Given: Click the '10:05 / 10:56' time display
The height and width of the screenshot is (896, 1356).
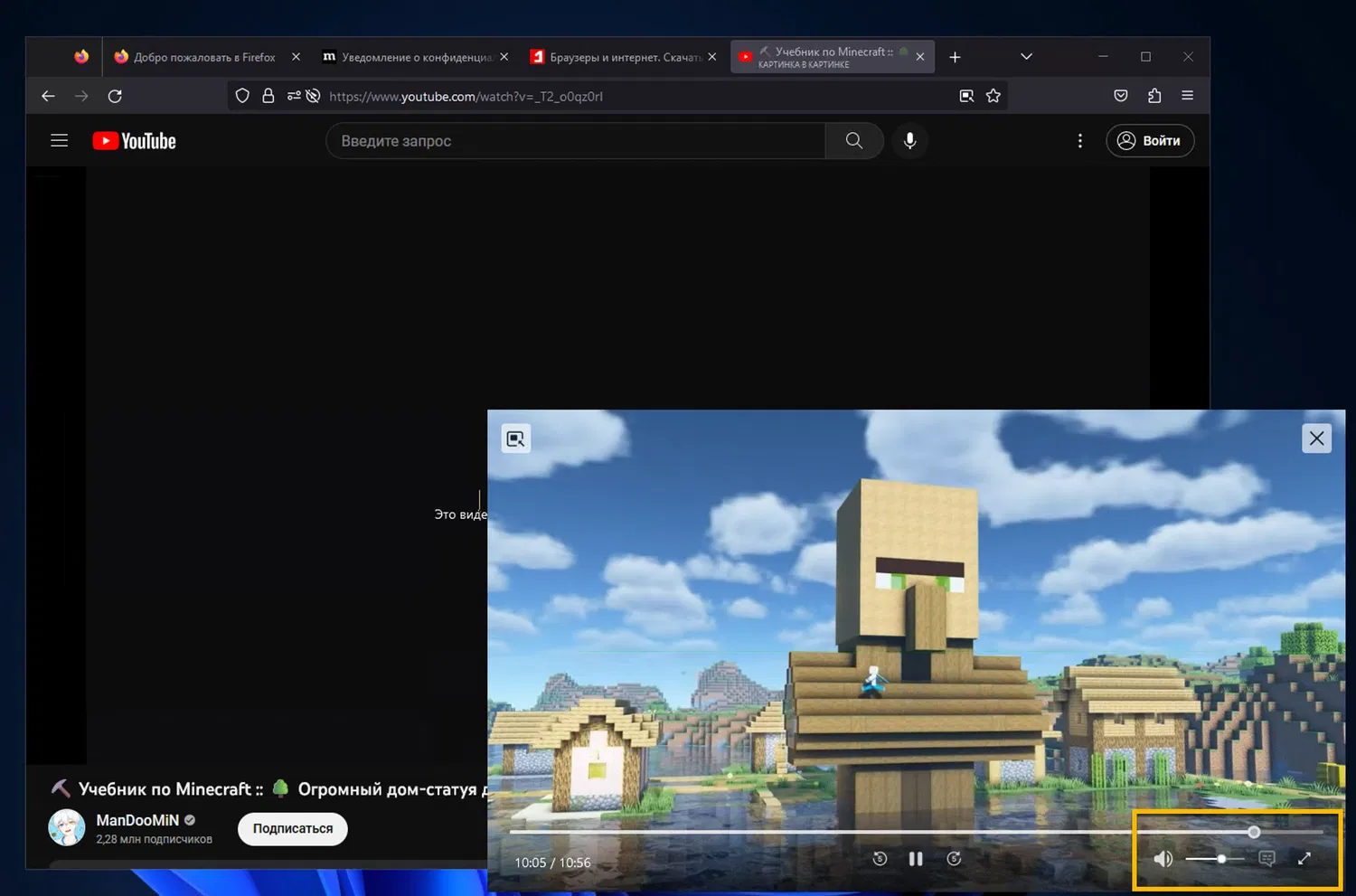Looking at the screenshot, I should point(552,863).
